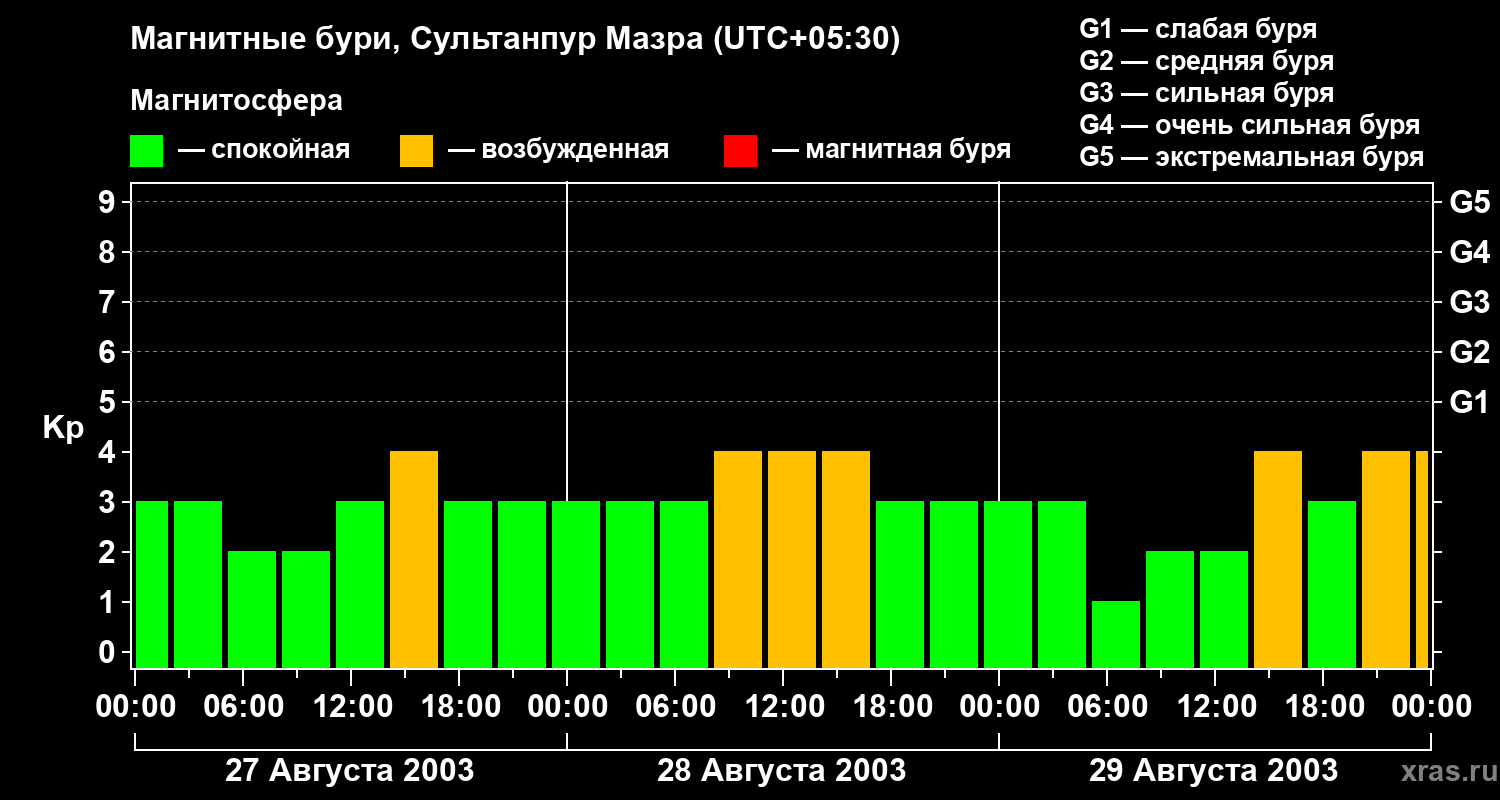Click the Kp 1 green bar on 29 August
Image resolution: width=1500 pixels, height=800 pixels.
coord(1116,634)
